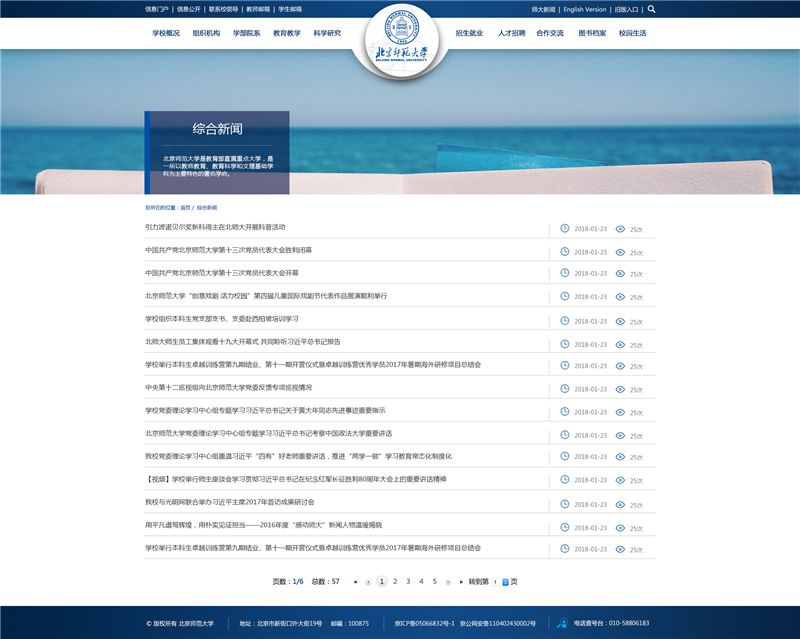This screenshot has height=639, width=800.
Task: Click the previous page arrow in pagination
Action: point(368,581)
